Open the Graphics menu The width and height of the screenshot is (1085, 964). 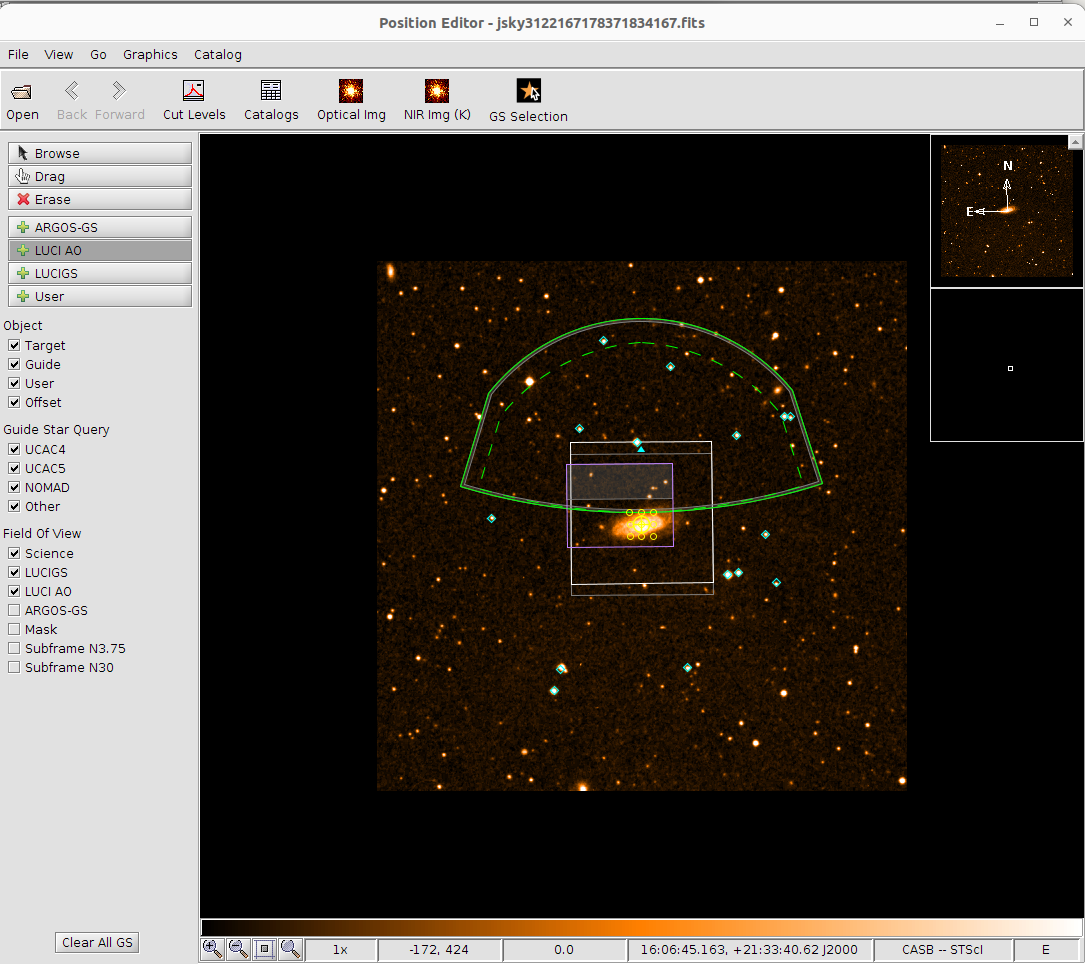tap(150, 55)
